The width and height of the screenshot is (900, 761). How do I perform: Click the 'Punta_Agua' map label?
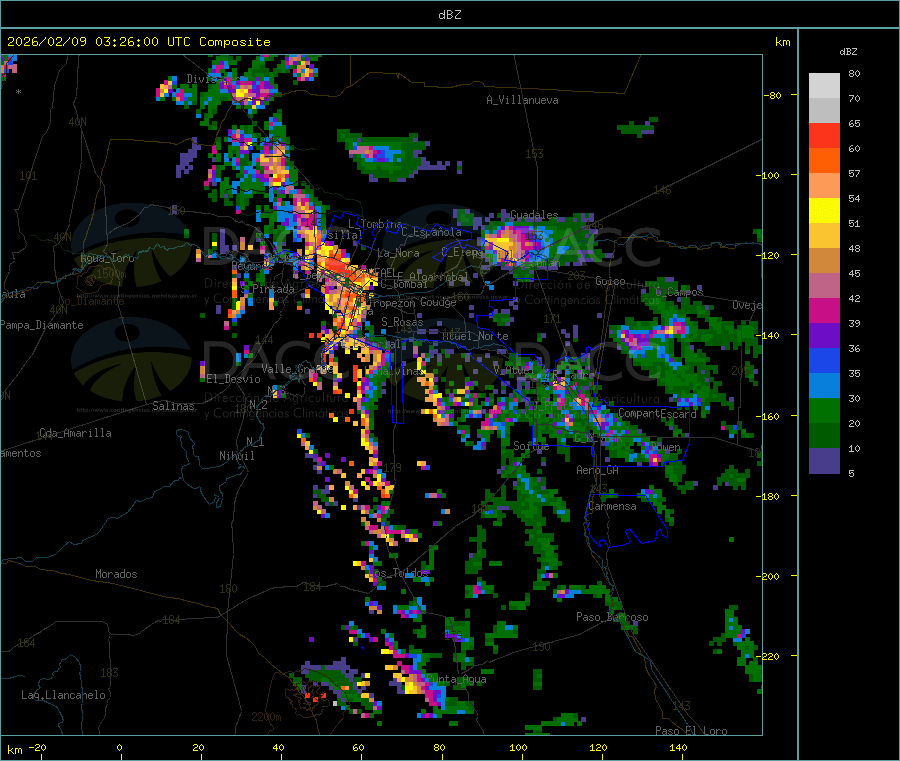pyautogui.click(x=456, y=679)
